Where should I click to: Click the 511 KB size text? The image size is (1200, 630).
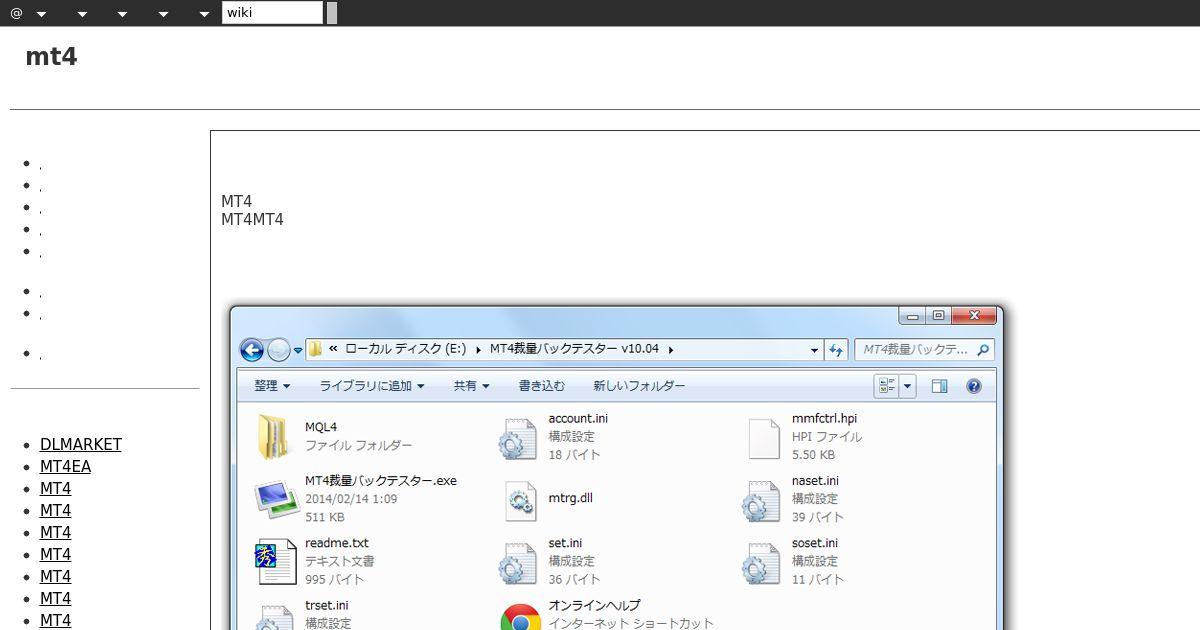325,518
